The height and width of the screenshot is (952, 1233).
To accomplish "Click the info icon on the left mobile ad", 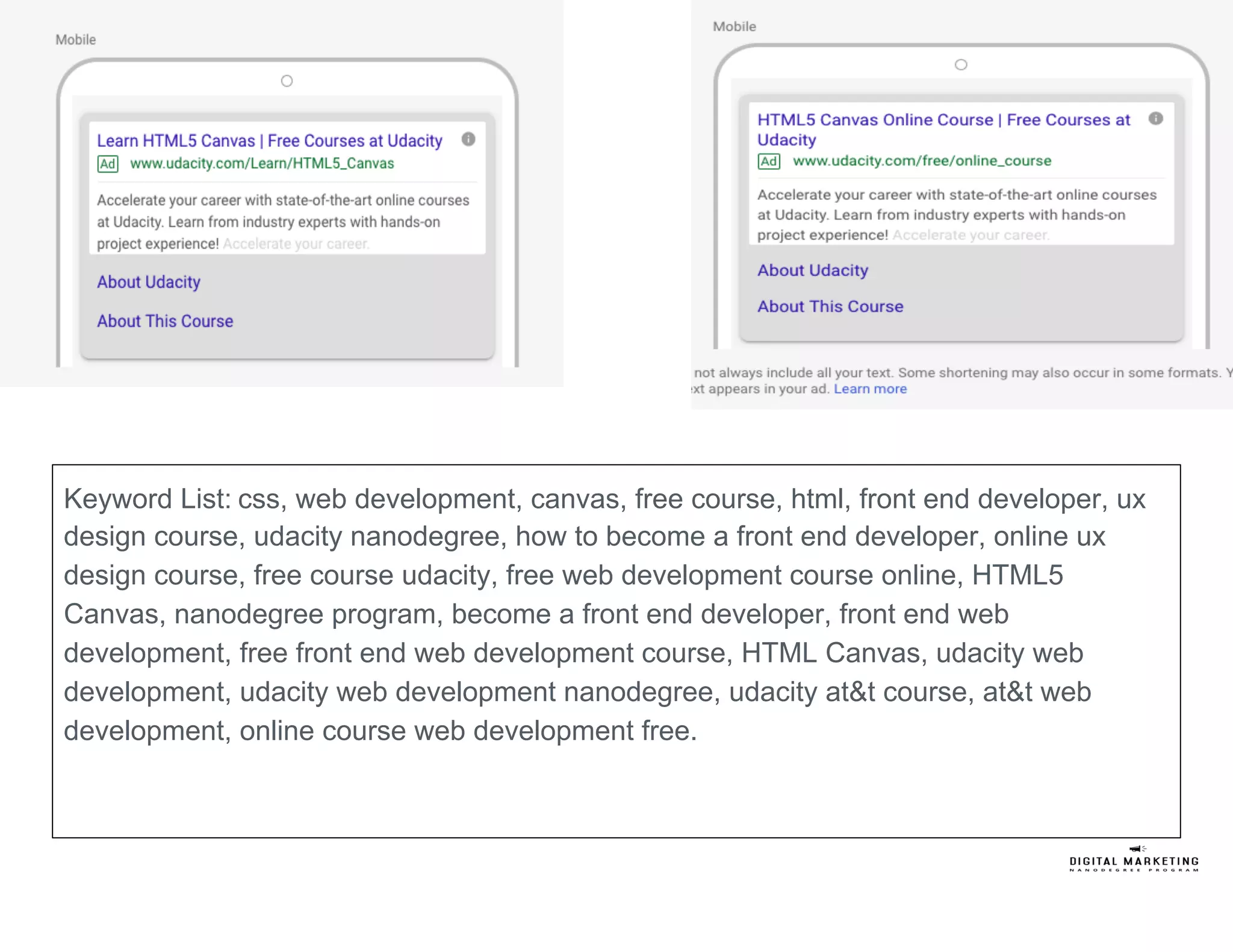I will [x=468, y=140].
